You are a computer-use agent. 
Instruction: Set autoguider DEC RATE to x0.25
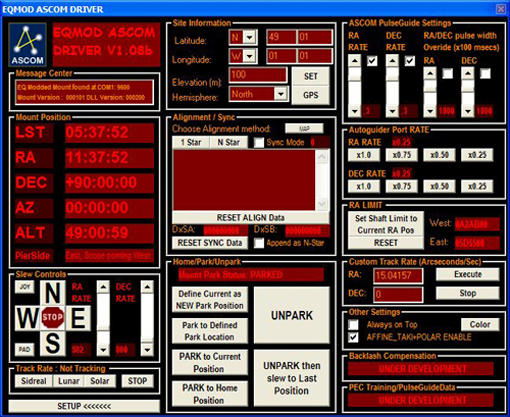click(x=477, y=186)
